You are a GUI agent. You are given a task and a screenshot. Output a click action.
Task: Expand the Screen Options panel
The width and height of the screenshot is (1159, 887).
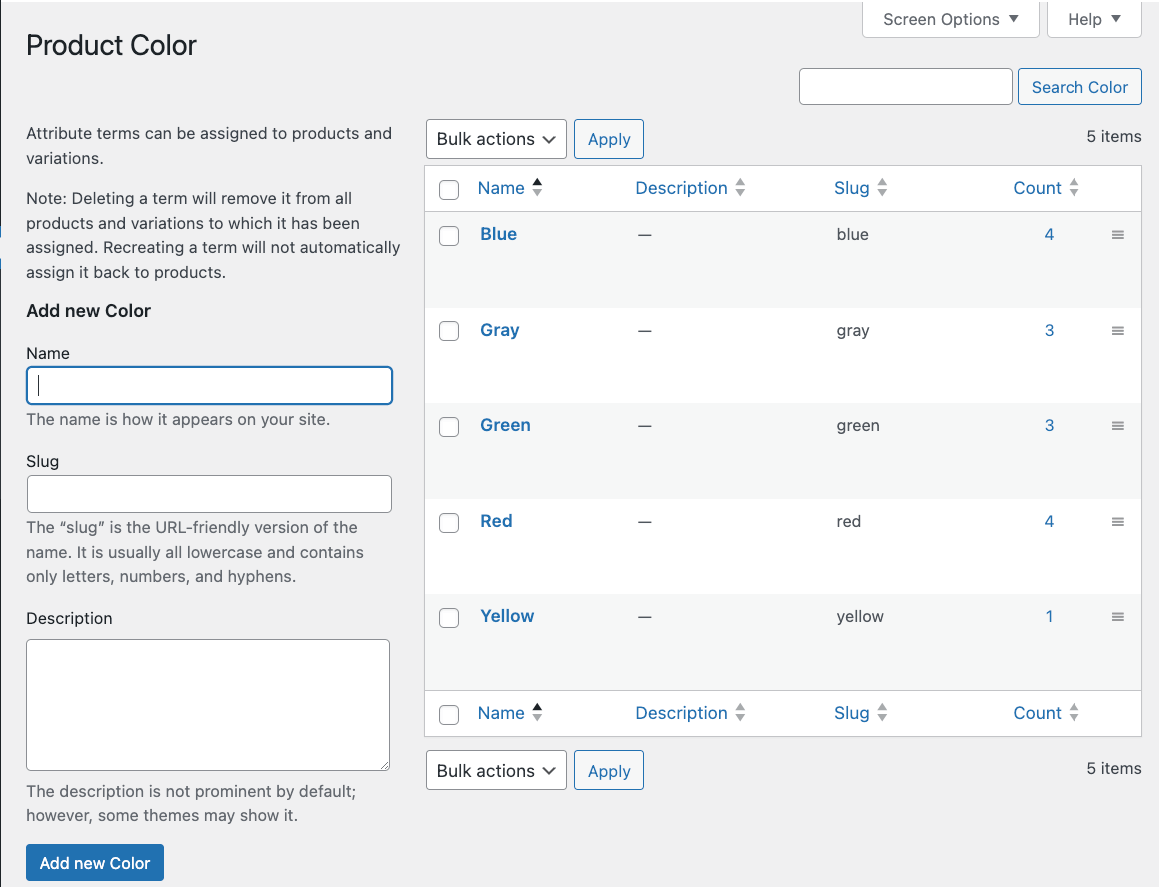pyautogui.click(x=951, y=19)
